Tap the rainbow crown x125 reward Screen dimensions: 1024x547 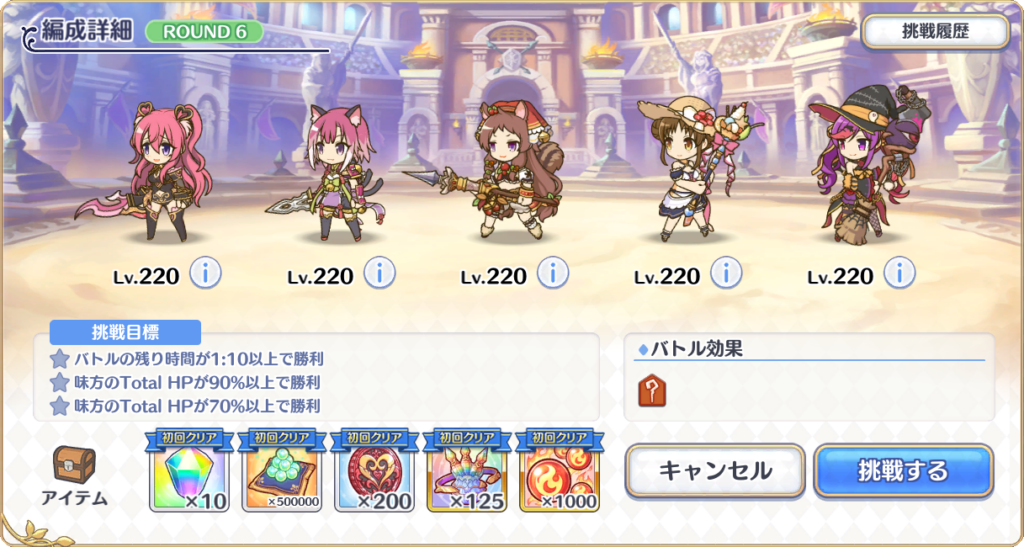pos(467,471)
